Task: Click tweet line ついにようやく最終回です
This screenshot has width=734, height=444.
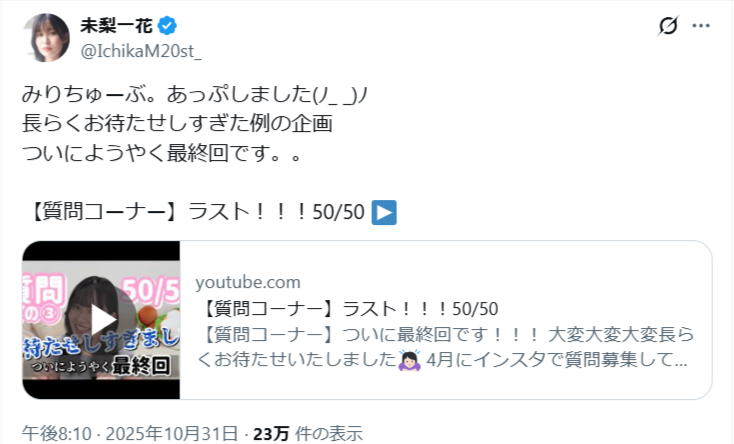Action: pyautogui.click(x=161, y=153)
